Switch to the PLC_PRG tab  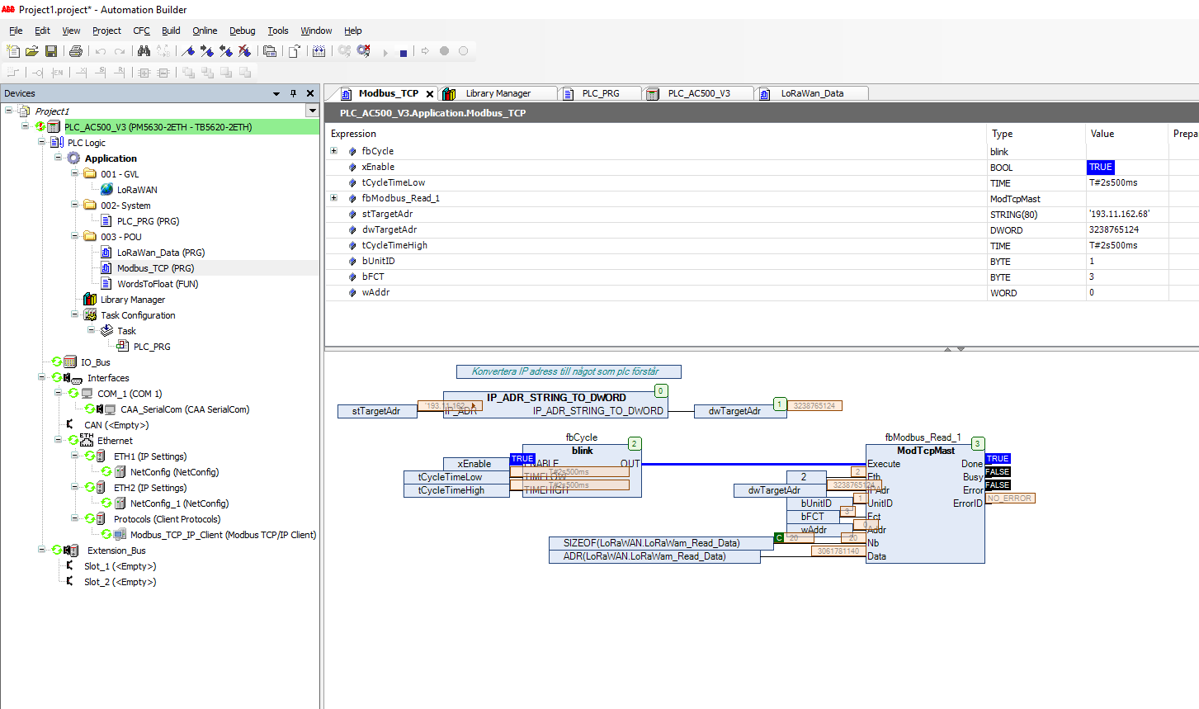click(x=600, y=93)
